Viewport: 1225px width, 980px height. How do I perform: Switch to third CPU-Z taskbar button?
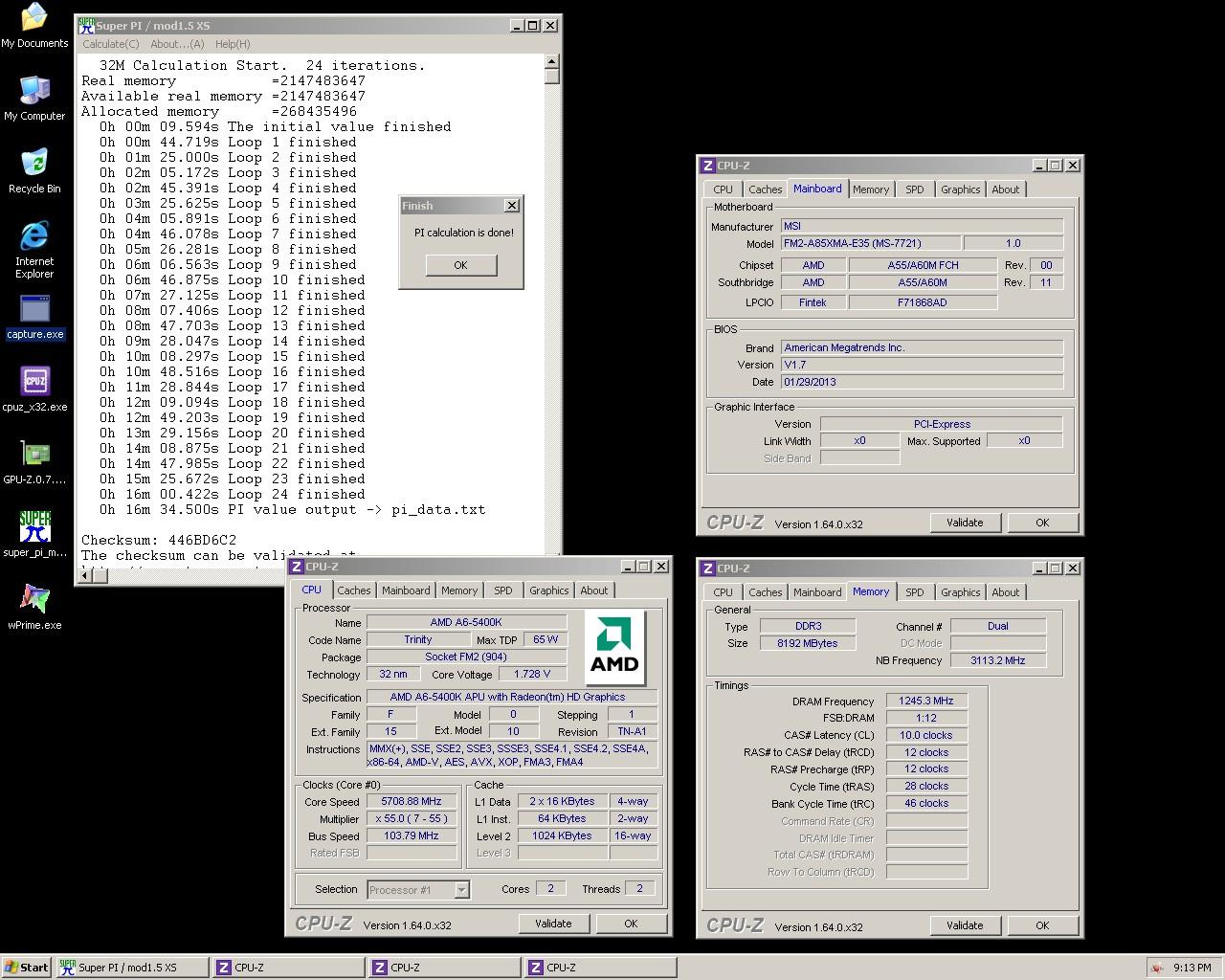pyautogui.click(x=600, y=968)
